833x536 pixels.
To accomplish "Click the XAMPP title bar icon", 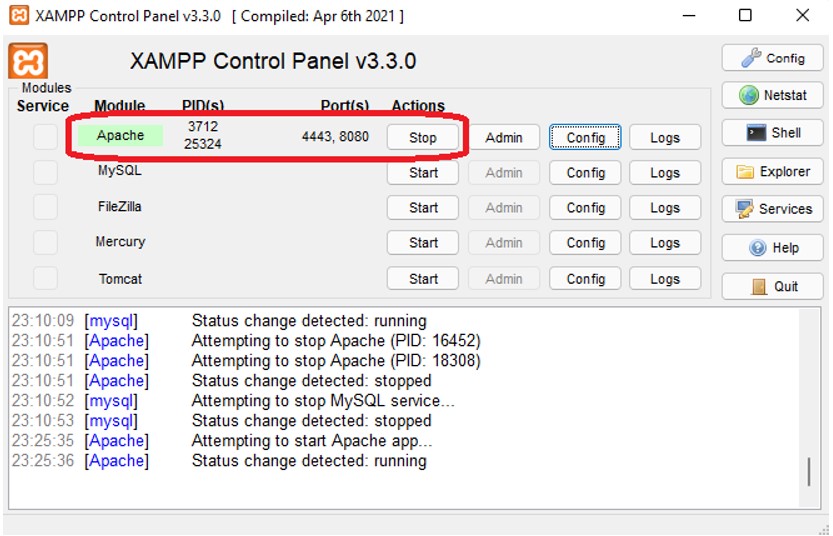I will (19, 15).
